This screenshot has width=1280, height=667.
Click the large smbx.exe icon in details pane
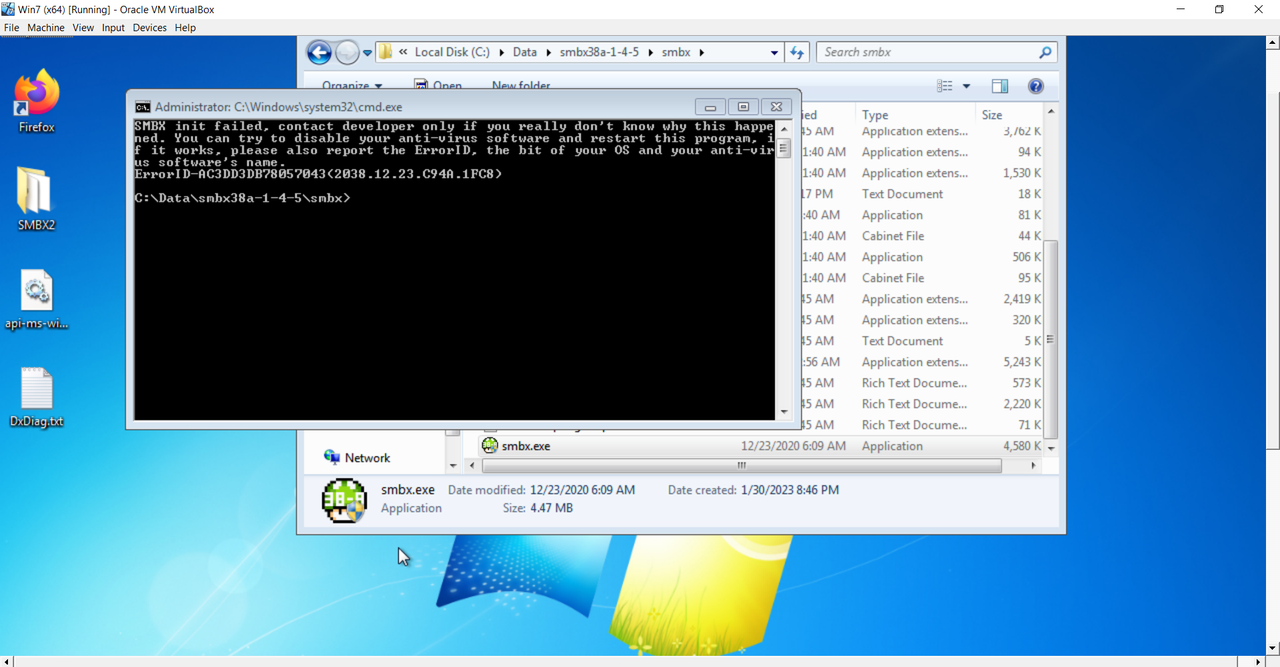click(x=344, y=501)
